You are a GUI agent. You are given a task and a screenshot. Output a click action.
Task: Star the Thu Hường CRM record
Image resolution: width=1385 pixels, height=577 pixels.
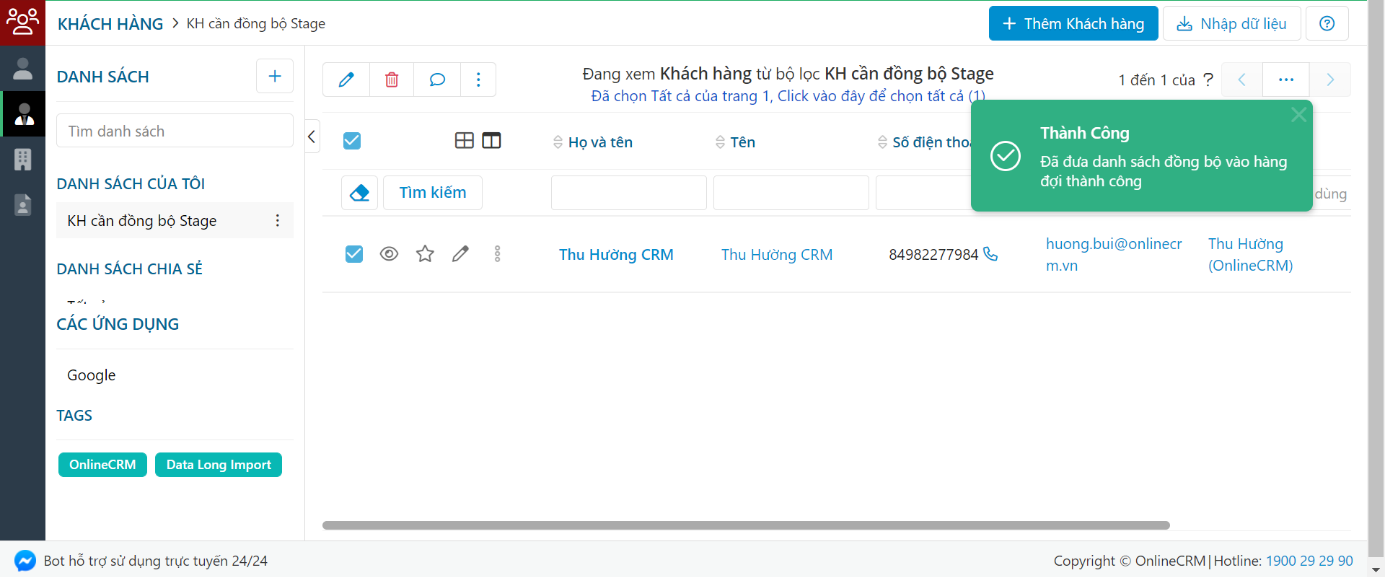click(x=424, y=254)
